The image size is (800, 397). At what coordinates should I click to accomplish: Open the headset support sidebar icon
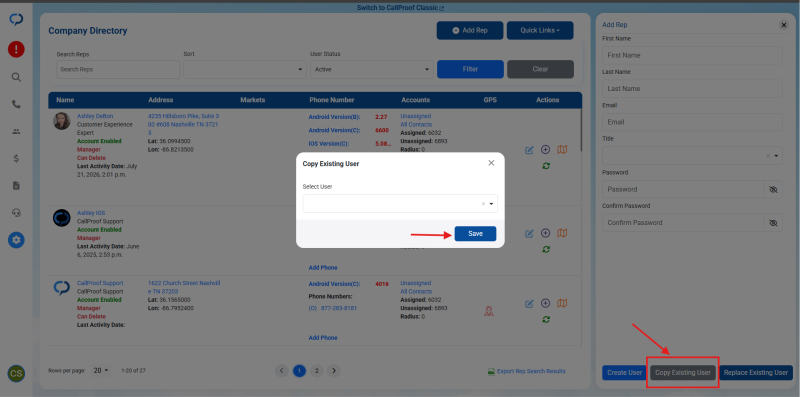click(16, 213)
